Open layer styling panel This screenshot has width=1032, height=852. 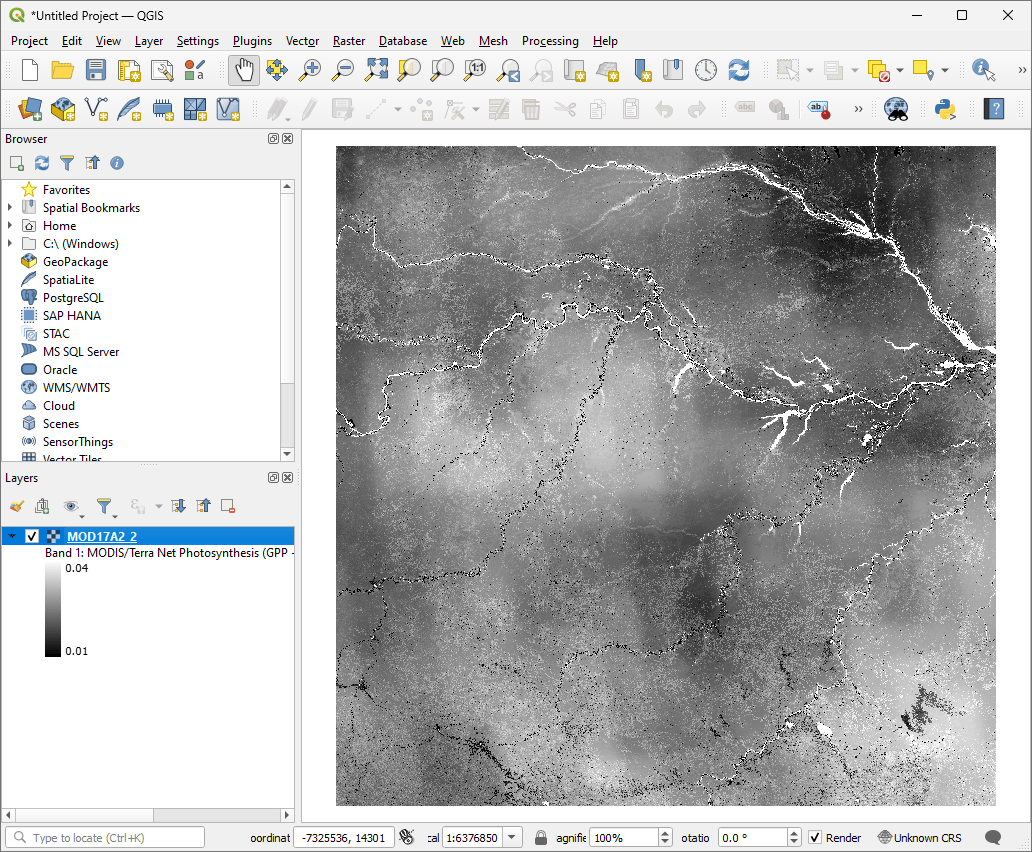[x=17, y=506]
